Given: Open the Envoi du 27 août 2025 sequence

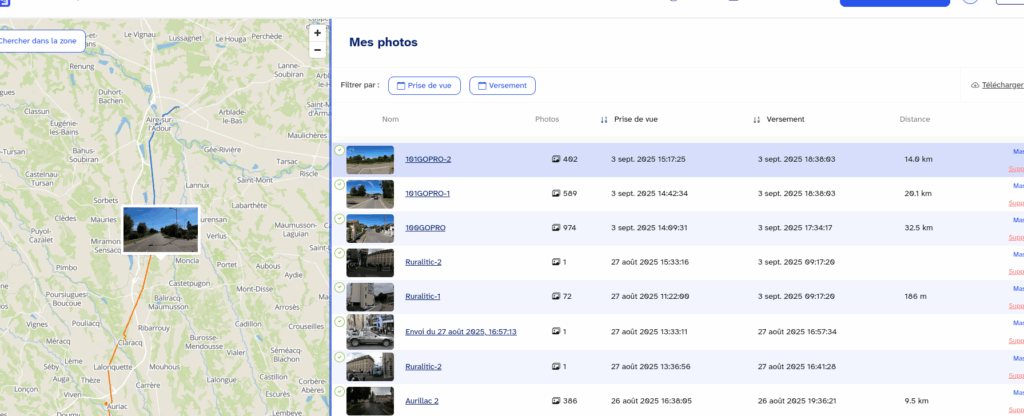Looking at the screenshot, I should point(460,331).
